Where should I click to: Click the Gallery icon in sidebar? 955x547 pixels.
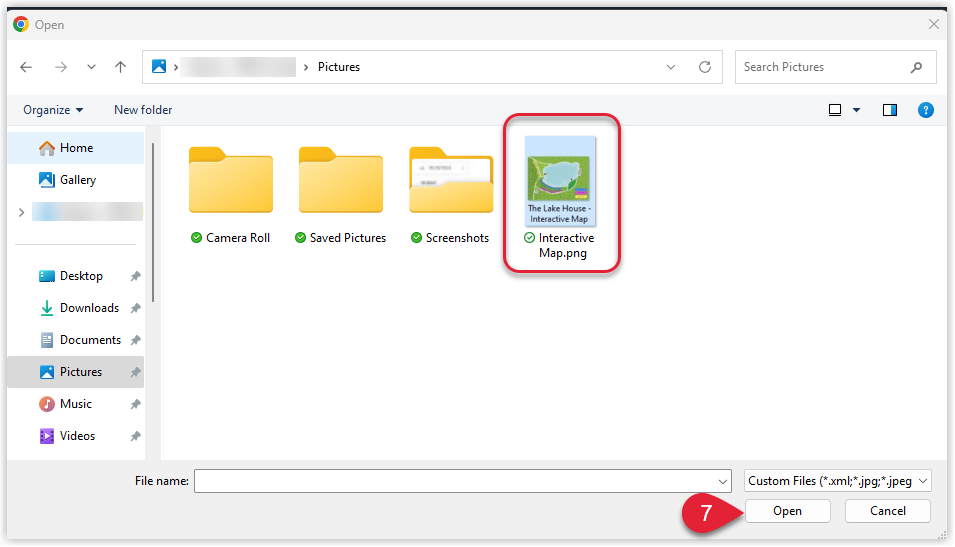pos(46,180)
